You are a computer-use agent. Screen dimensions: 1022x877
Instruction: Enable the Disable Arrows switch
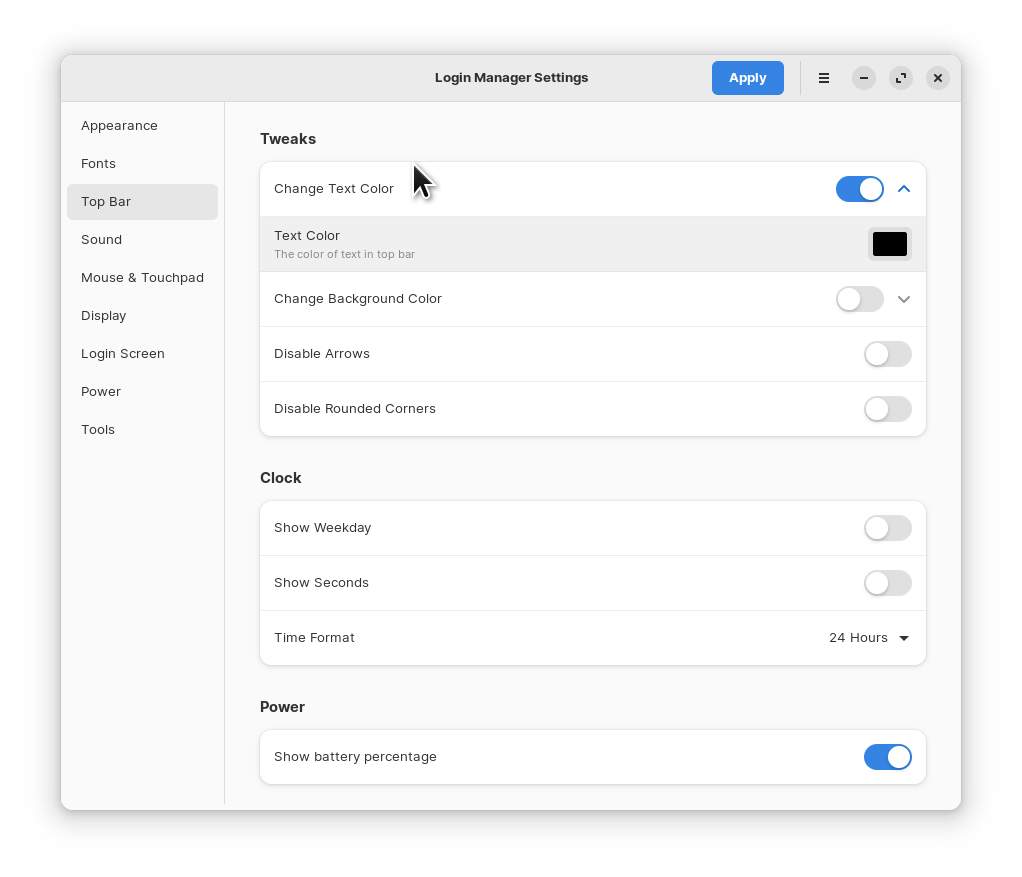pos(888,354)
